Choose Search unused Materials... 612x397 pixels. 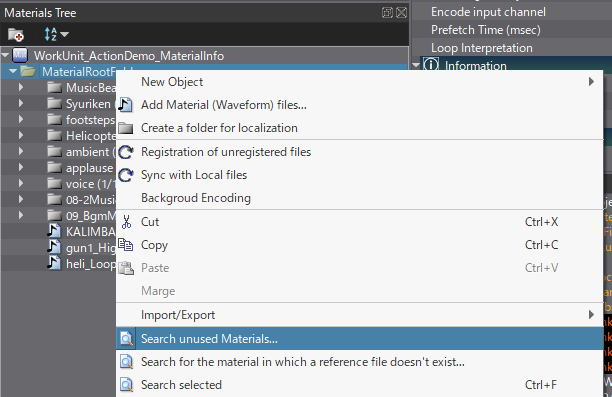(x=359, y=338)
